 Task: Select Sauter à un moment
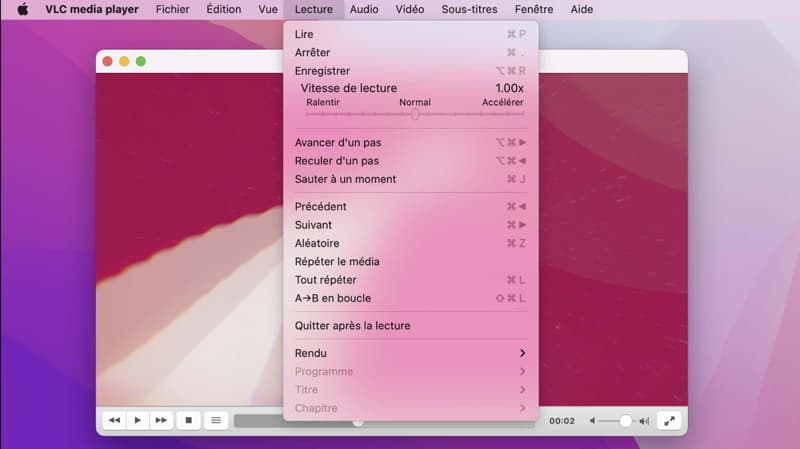[411, 179]
